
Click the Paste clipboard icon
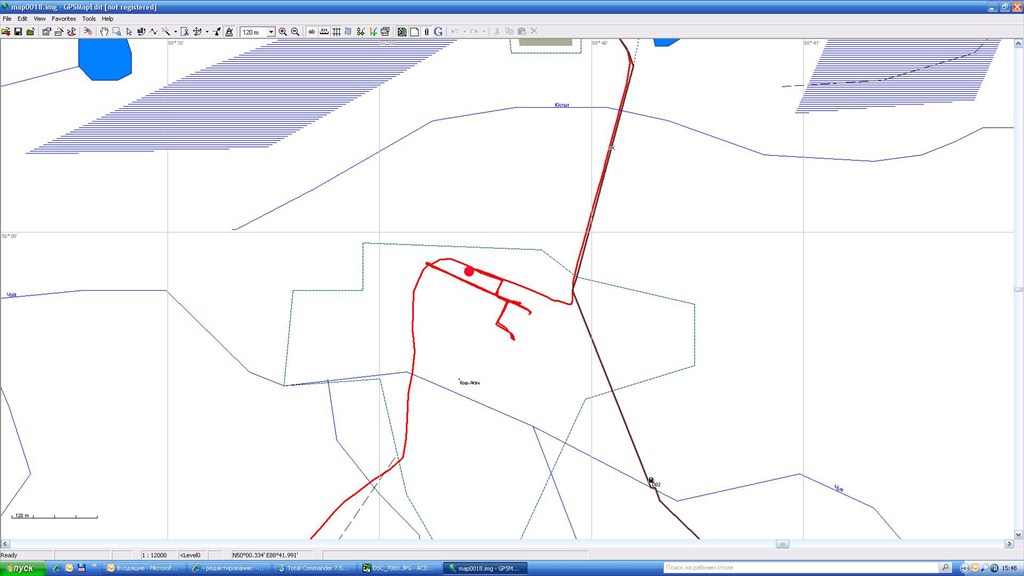coord(522,31)
